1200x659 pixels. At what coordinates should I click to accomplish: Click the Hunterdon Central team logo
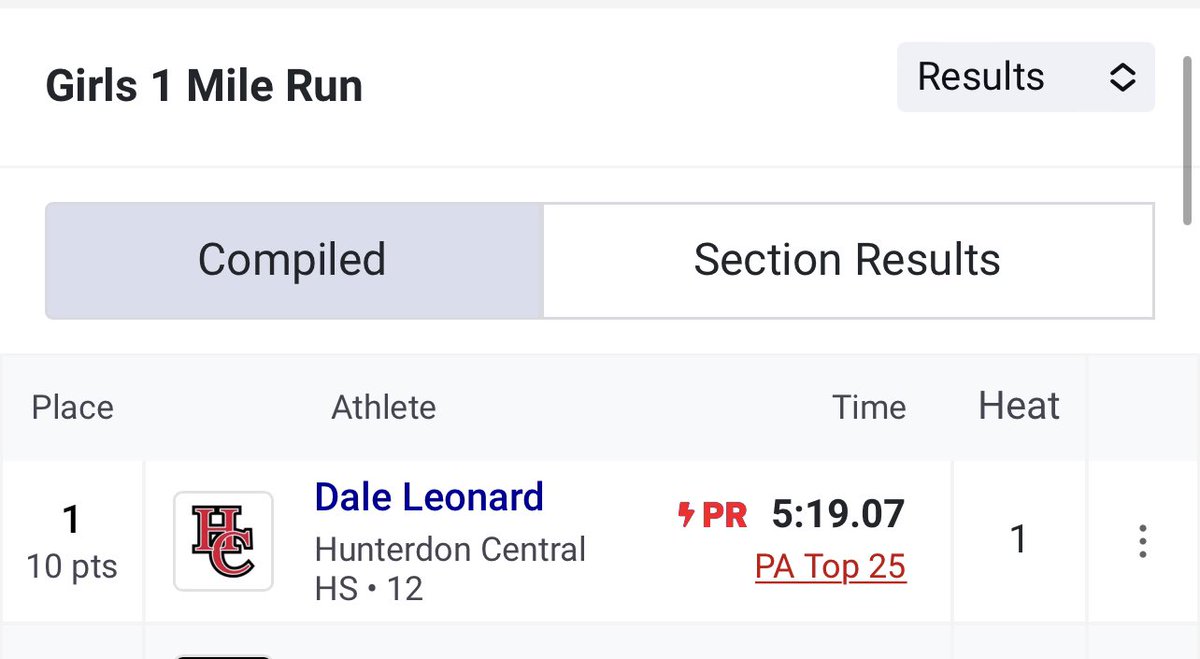(x=223, y=541)
